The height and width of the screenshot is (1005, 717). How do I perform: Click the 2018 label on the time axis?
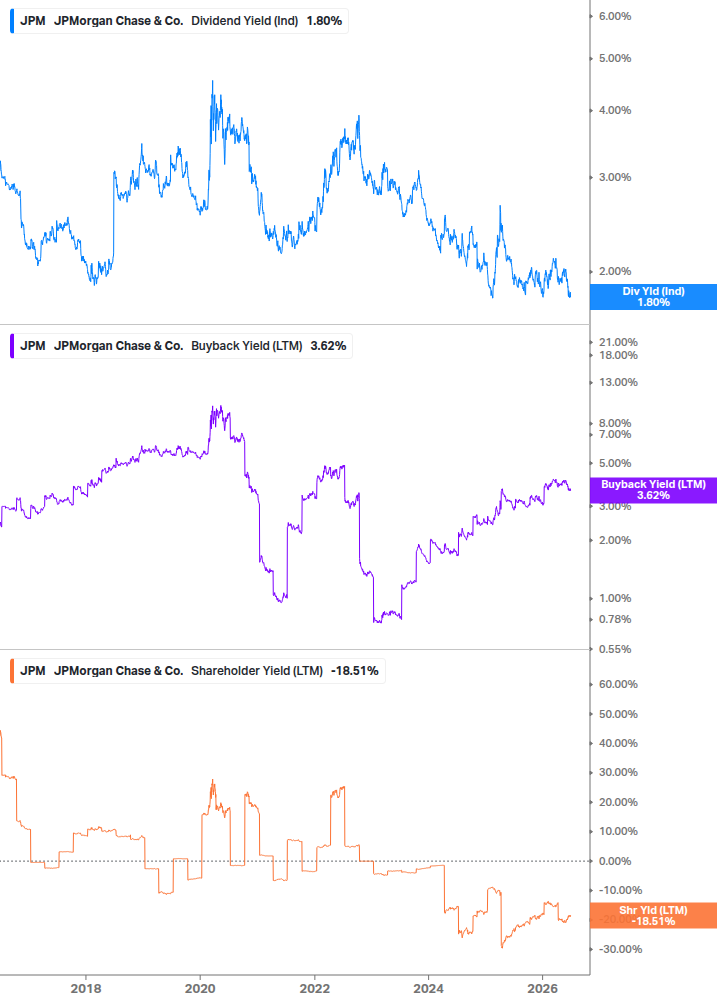click(x=86, y=988)
